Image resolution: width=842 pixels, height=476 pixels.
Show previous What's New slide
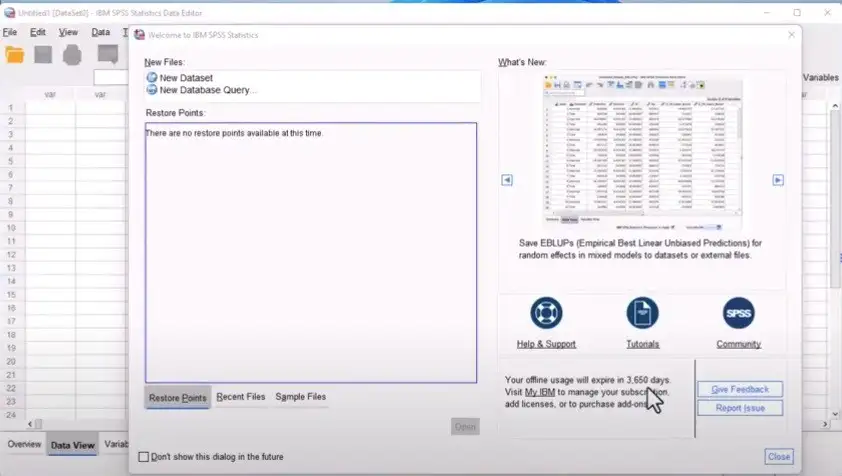pyautogui.click(x=507, y=180)
